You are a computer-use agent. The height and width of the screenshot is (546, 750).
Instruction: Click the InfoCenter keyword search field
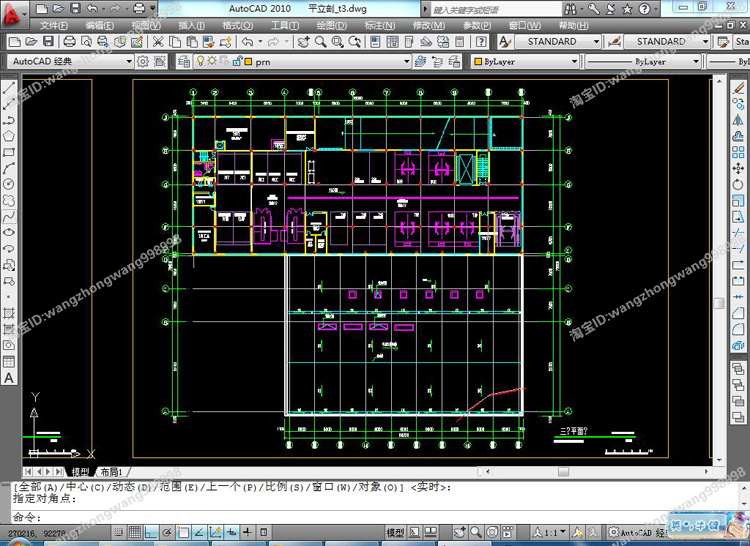point(496,9)
